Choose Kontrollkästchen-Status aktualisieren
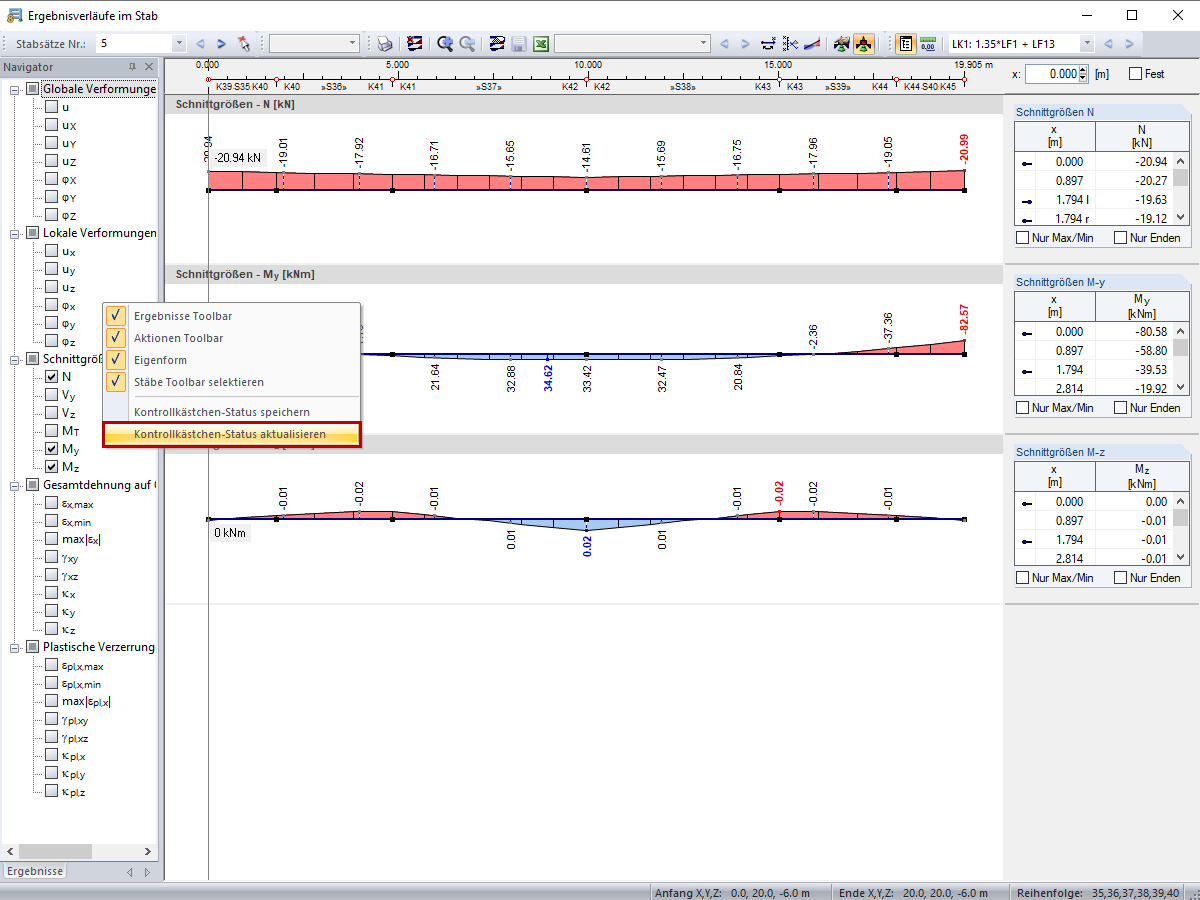This screenshot has width=1200, height=900. point(231,434)
